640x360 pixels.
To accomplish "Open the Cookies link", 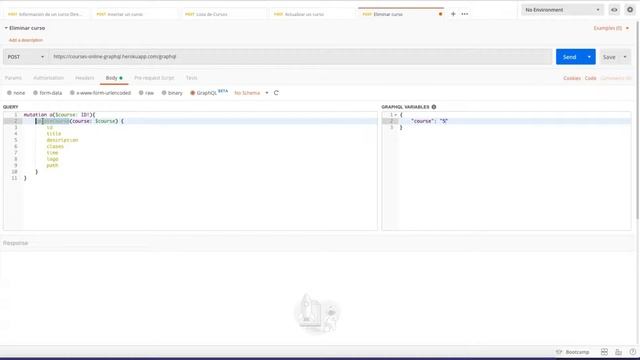I will pos(572,78).
